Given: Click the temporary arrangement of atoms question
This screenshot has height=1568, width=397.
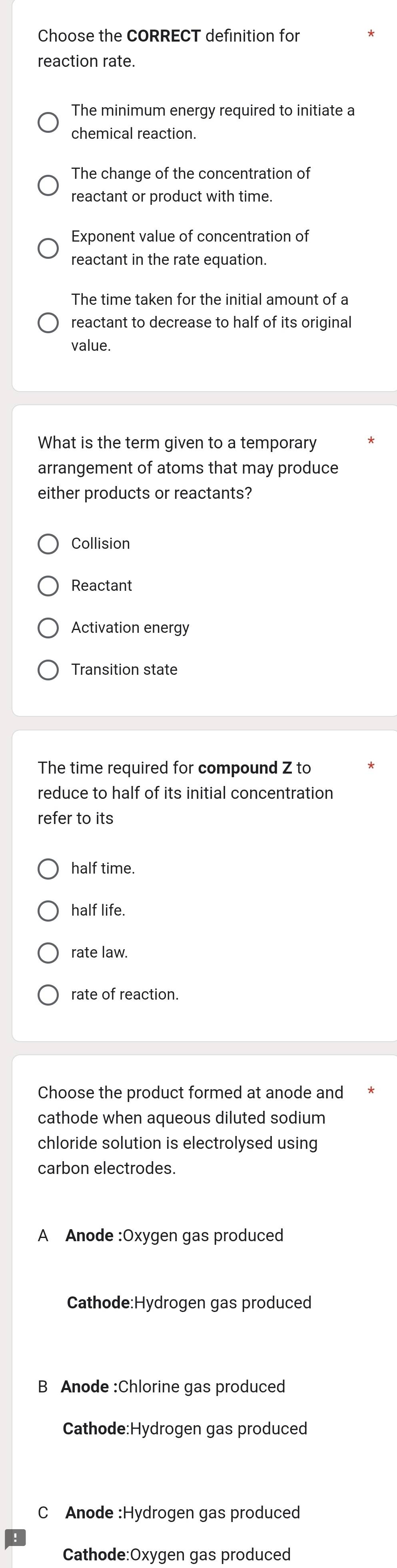Looking at the screenshot, I should coord(188,468).
